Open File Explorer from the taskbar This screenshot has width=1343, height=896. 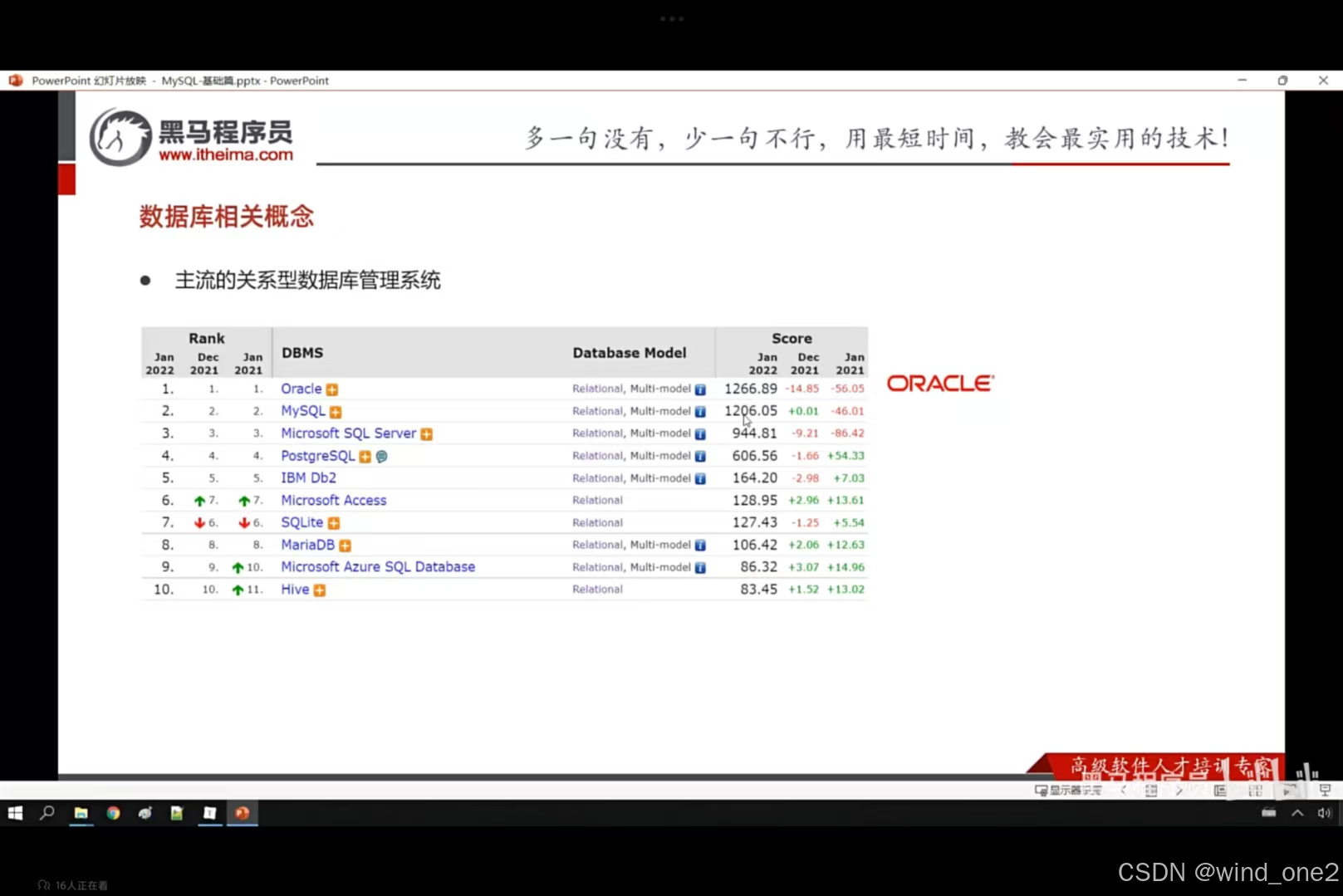point(81,813)
